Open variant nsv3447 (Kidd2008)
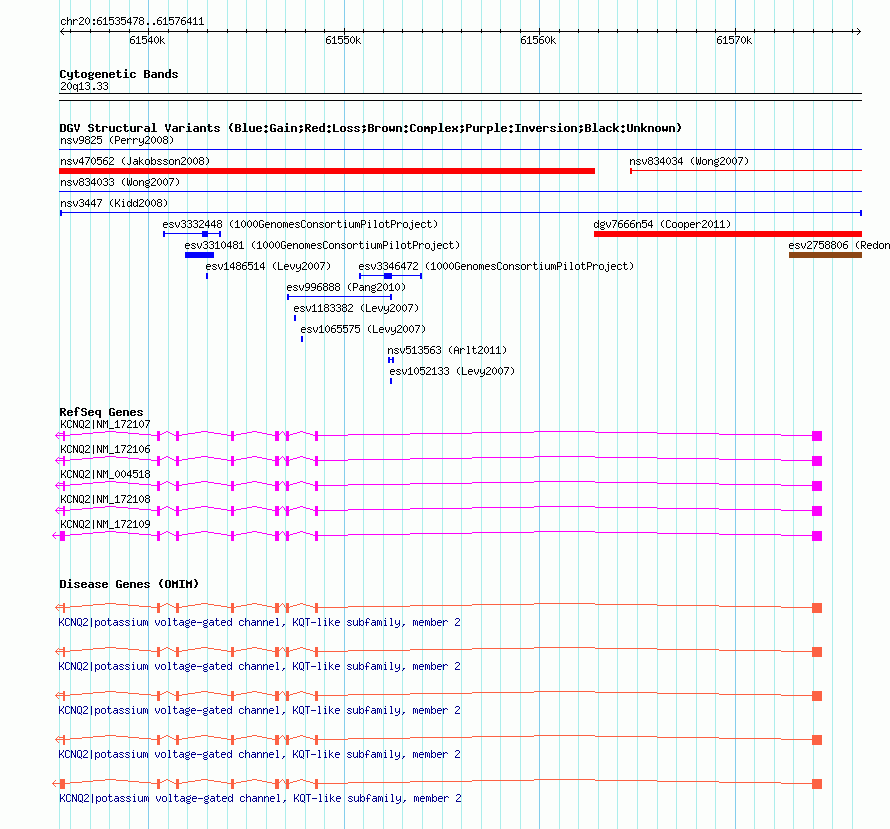890x829 pixels. (x=114, y=203)
